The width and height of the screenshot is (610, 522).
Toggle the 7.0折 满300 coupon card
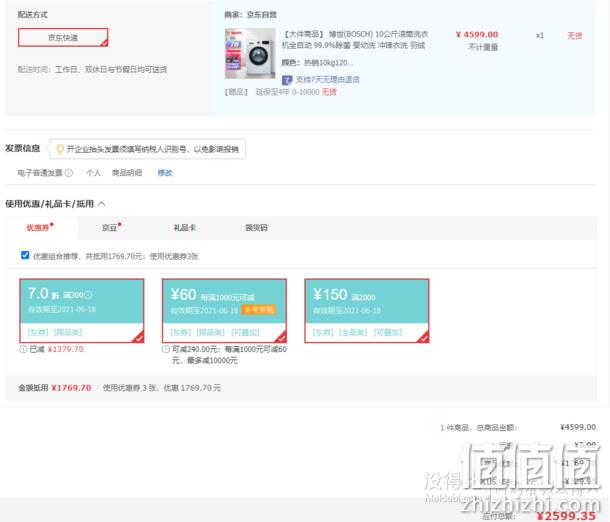click(x=82, y=311)
